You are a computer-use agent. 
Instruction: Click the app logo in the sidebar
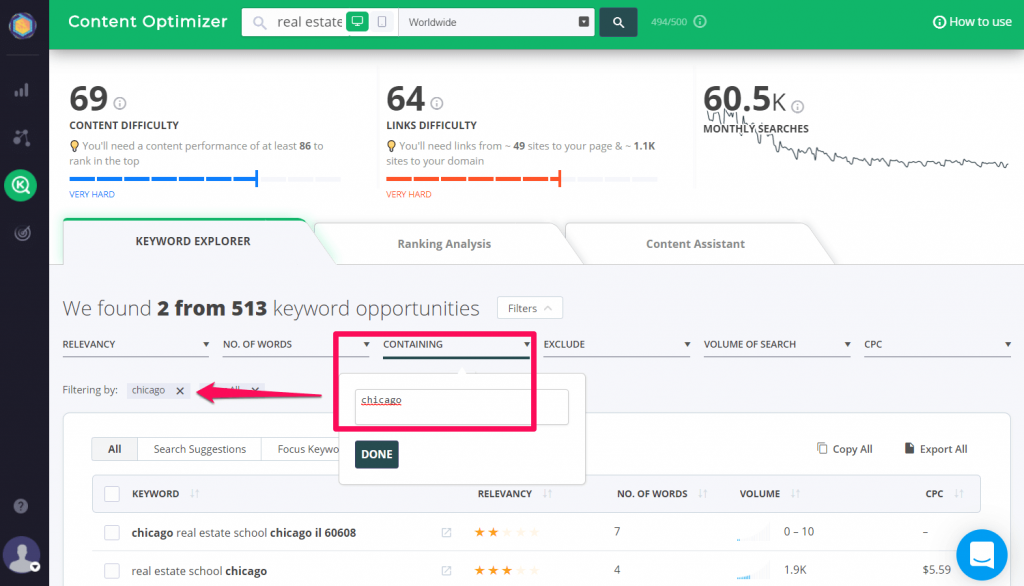click(x=22, y=25)
